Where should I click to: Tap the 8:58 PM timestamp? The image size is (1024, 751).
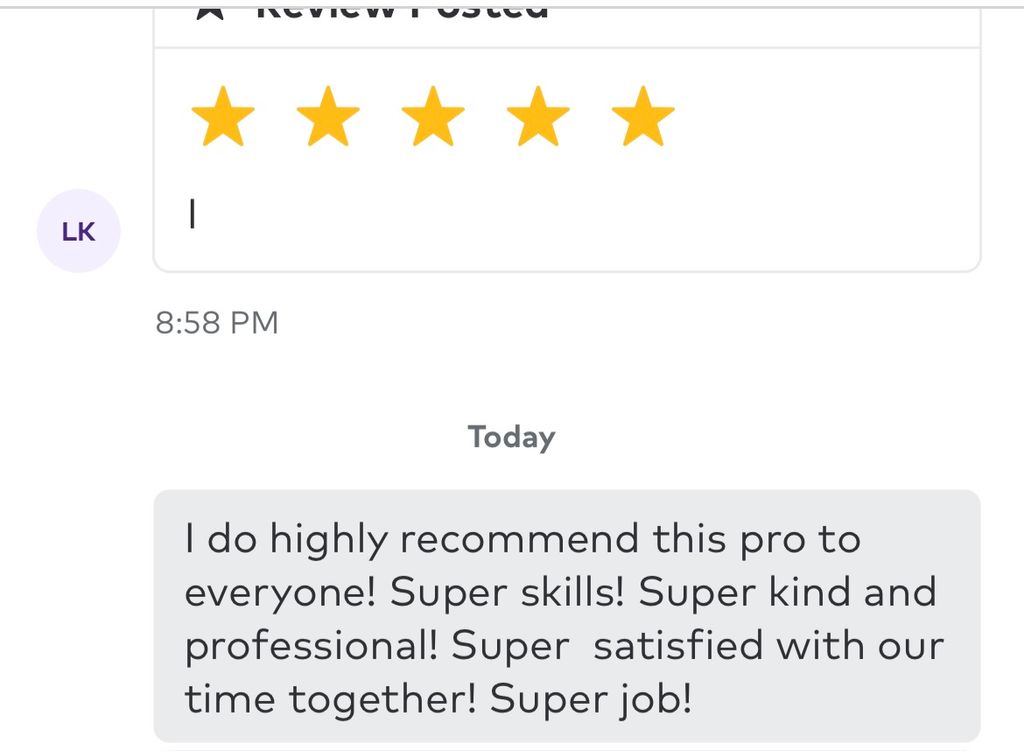pyautogui.click(x=217, y=323)
